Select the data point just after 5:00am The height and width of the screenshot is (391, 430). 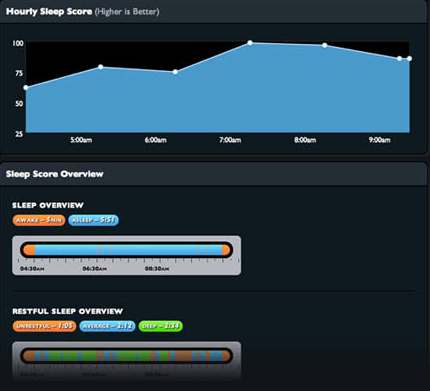point(101,67)
